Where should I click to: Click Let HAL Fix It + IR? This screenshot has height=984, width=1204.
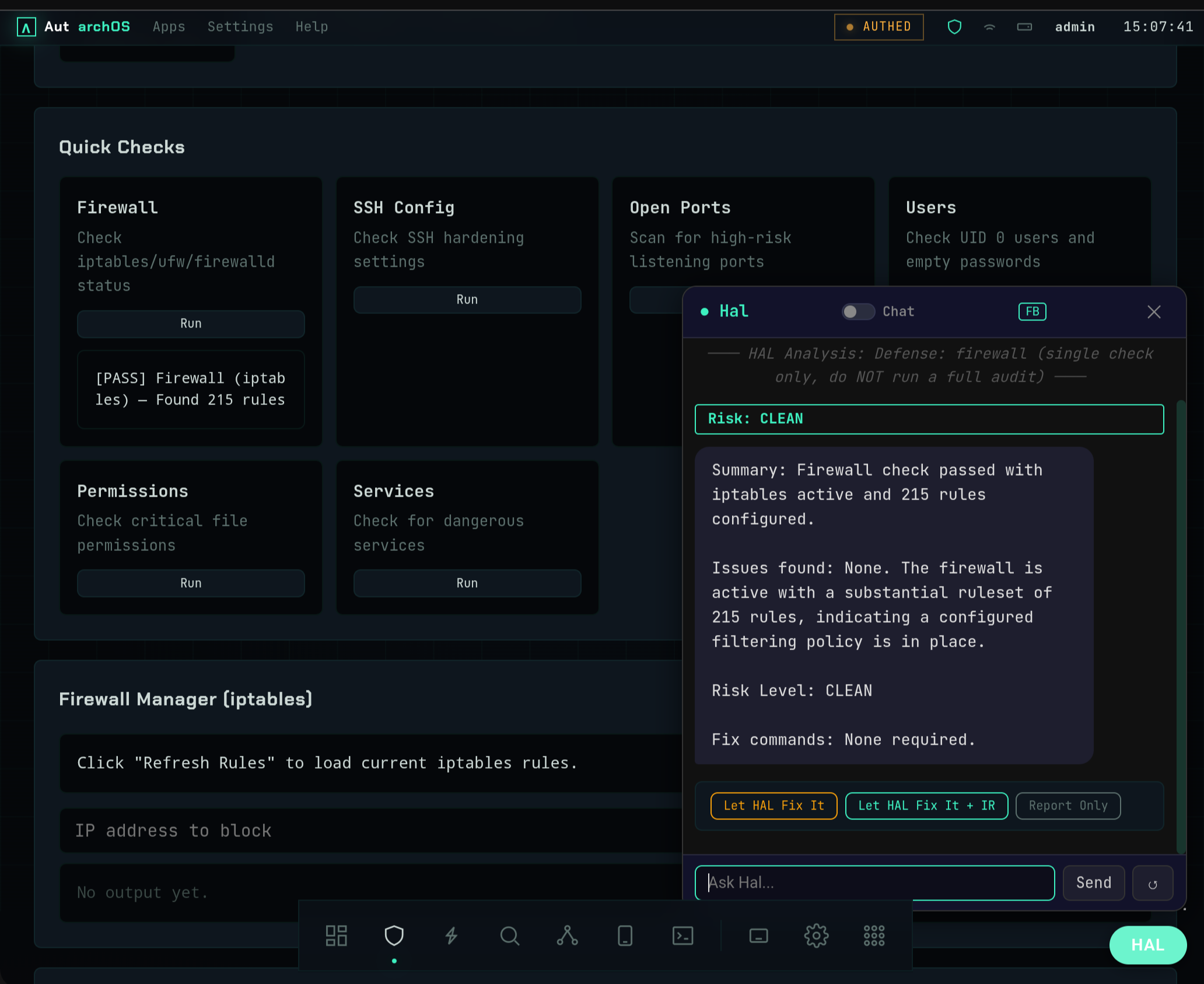[926, 806]
